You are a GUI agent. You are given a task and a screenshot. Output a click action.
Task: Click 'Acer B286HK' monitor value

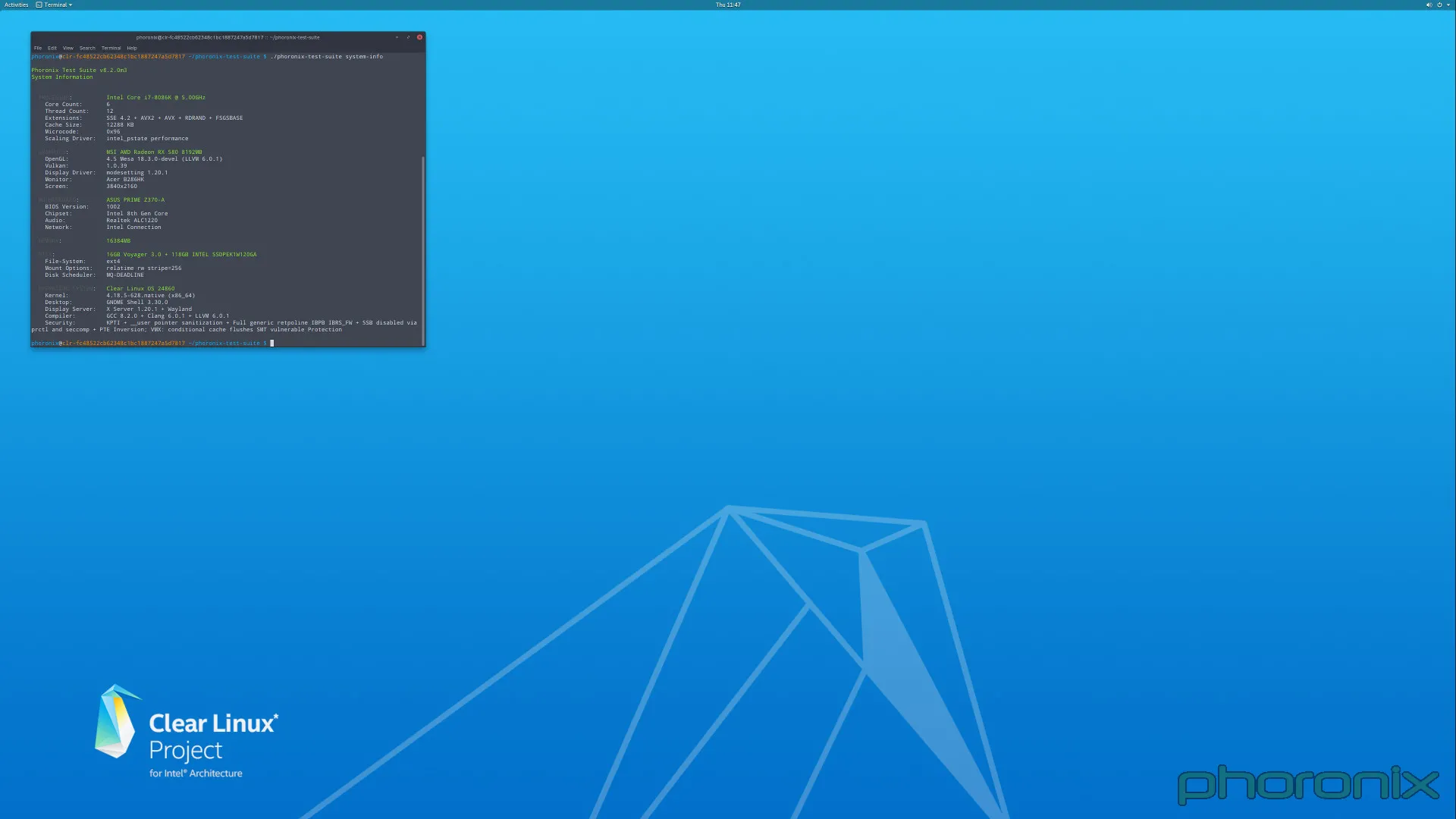pos(125,179)
